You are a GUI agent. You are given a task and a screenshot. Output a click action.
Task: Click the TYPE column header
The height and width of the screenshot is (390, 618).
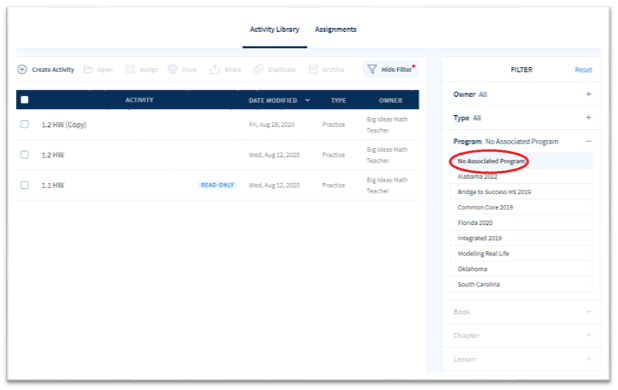[338, 100]
